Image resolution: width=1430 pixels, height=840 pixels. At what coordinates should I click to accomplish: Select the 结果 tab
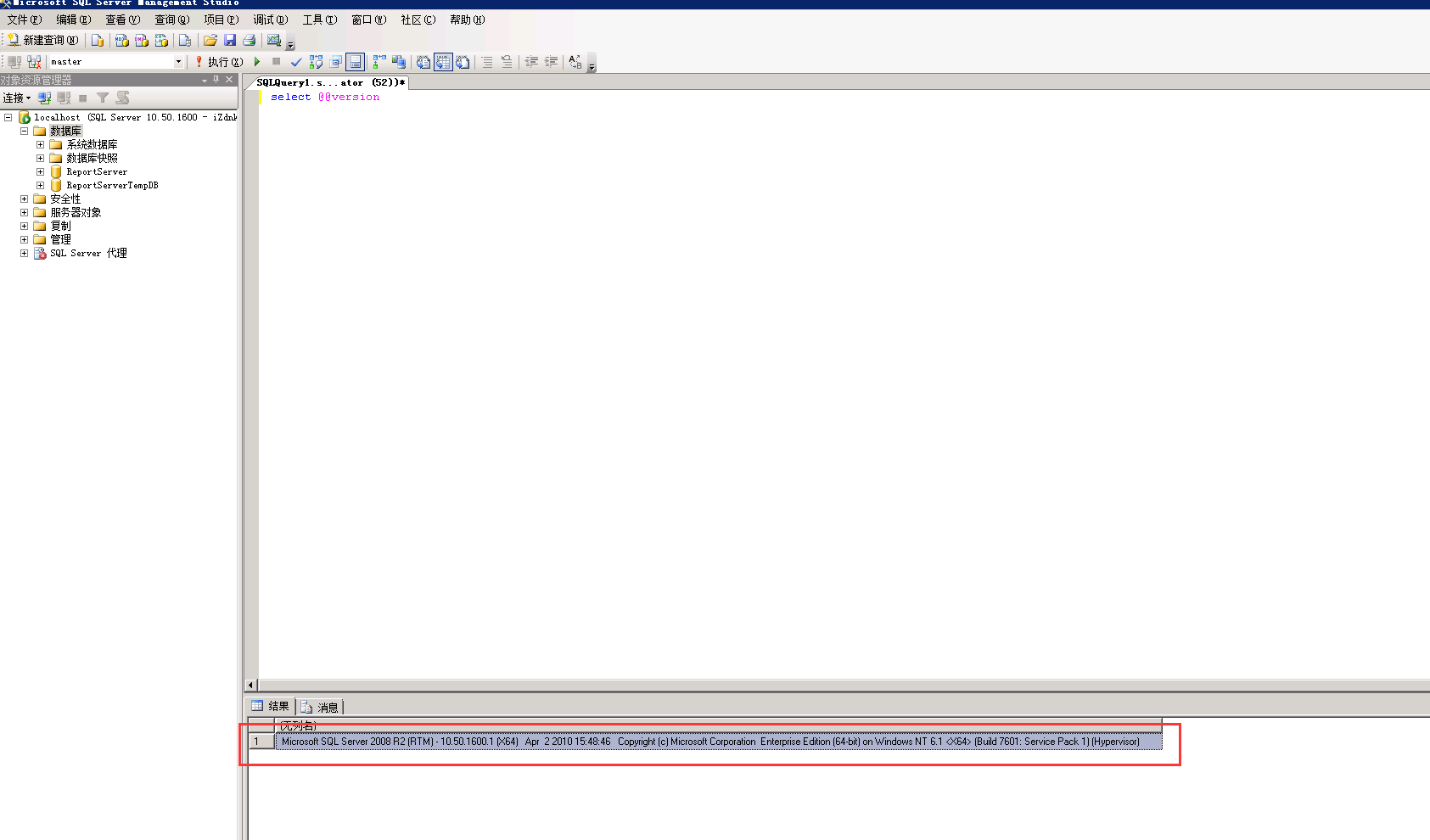click(x=271, y=706)
